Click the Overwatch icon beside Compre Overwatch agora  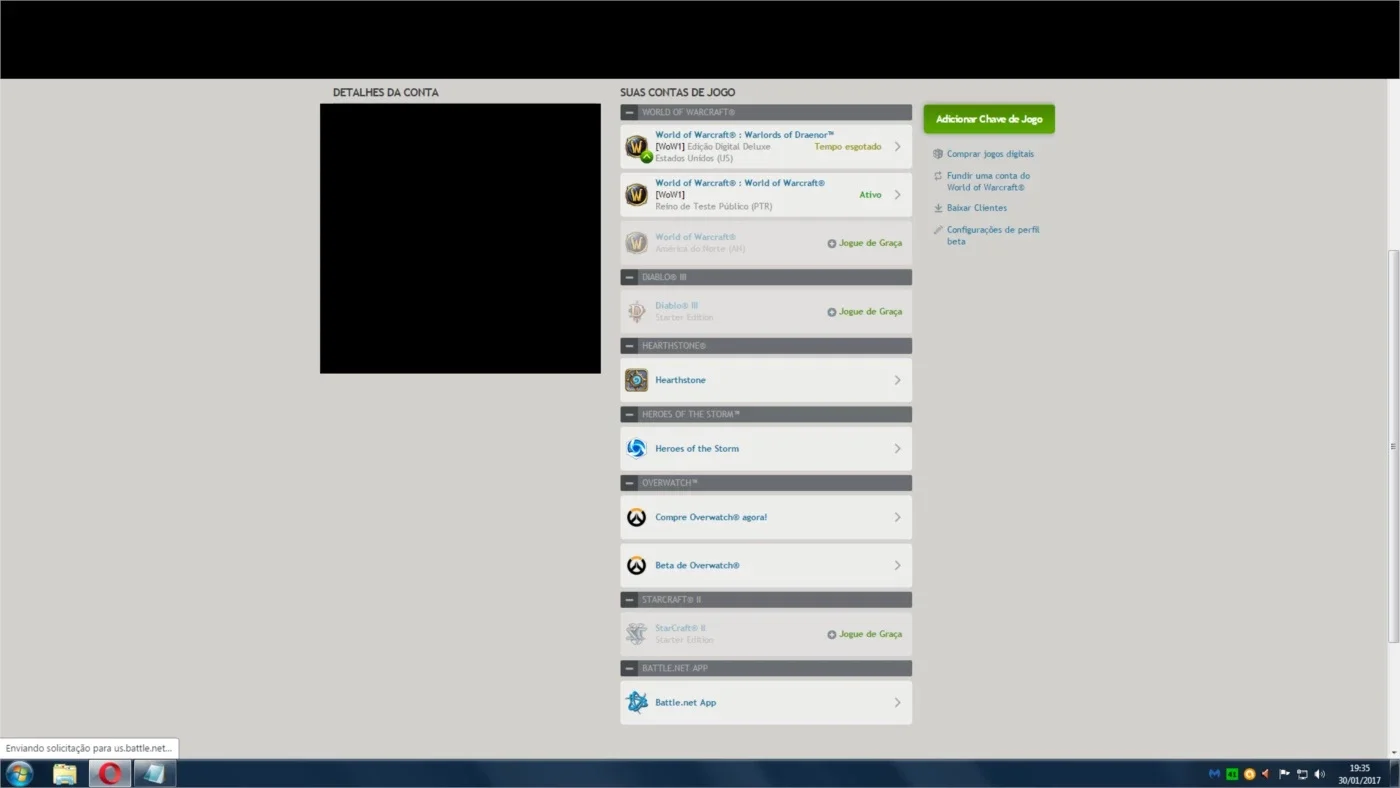coord(637,517)
